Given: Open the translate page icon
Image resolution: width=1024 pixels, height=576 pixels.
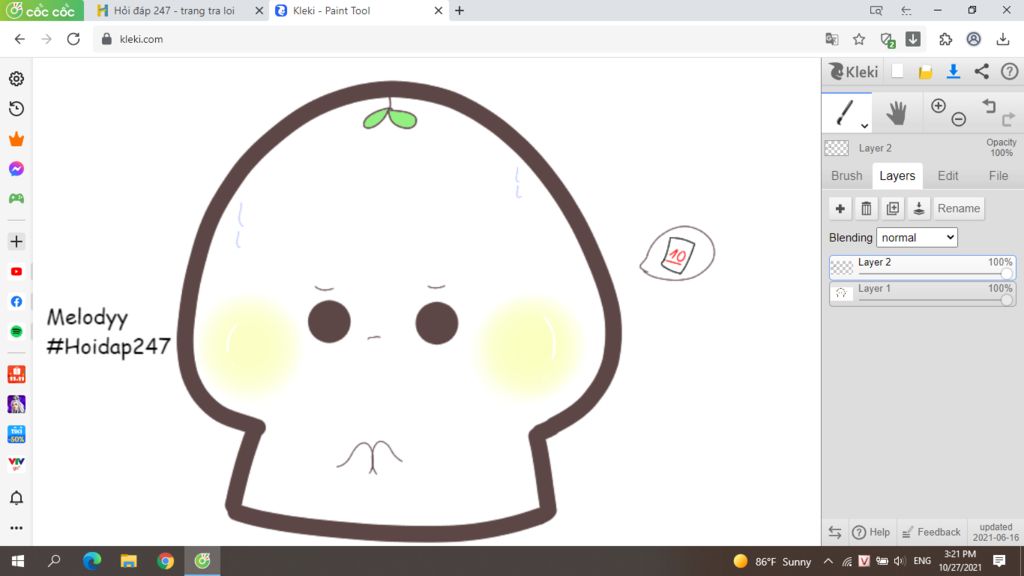Looking at the screenshot, I should [x=831, y=39].
